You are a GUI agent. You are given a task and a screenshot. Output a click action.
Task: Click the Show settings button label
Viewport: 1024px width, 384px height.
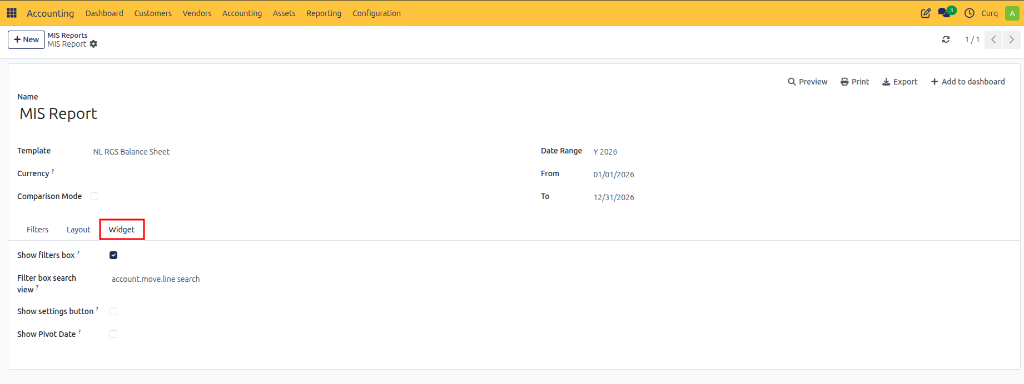(56, 312)
